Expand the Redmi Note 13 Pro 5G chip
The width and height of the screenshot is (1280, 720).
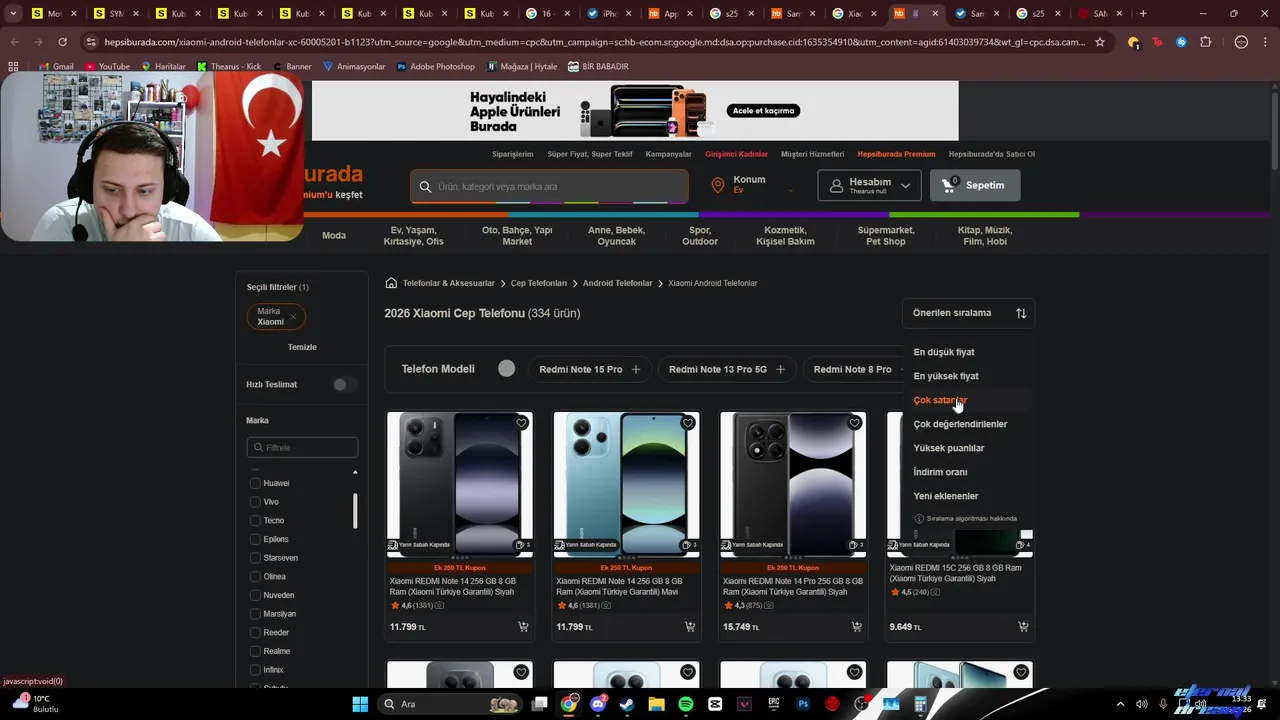pos(727,369)
